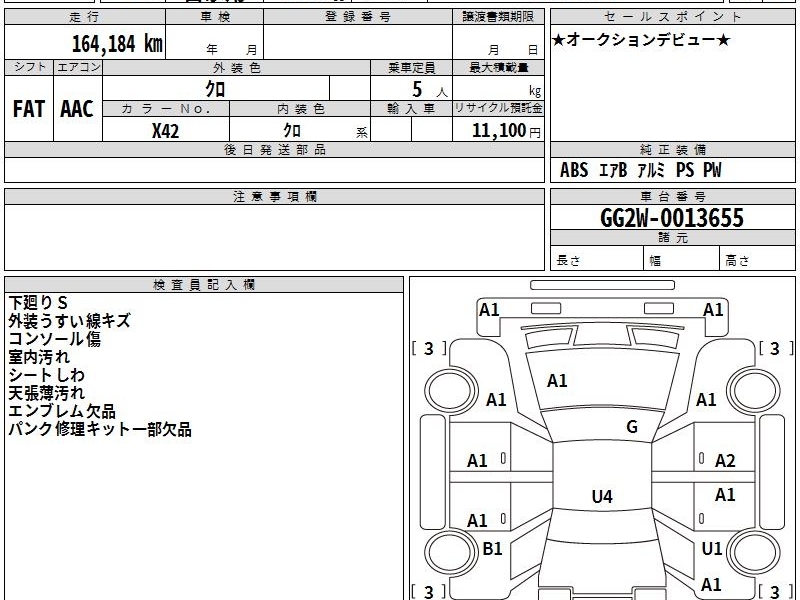Click the 検査員記入欄 header
The width and height of the screenshot is (800, 600).
[204, 285]
